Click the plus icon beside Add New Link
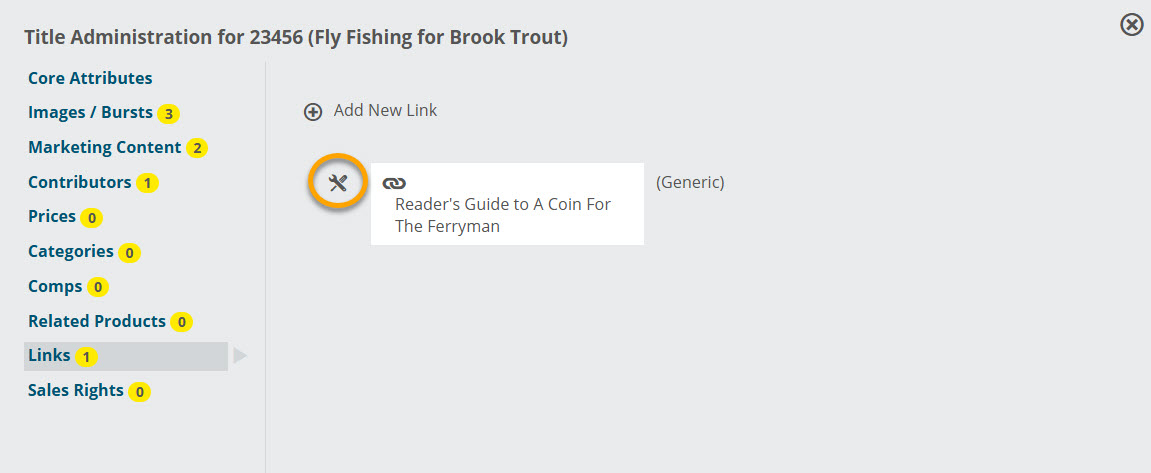The height and width of the screenshot is (473, 1151). [313, 112]
